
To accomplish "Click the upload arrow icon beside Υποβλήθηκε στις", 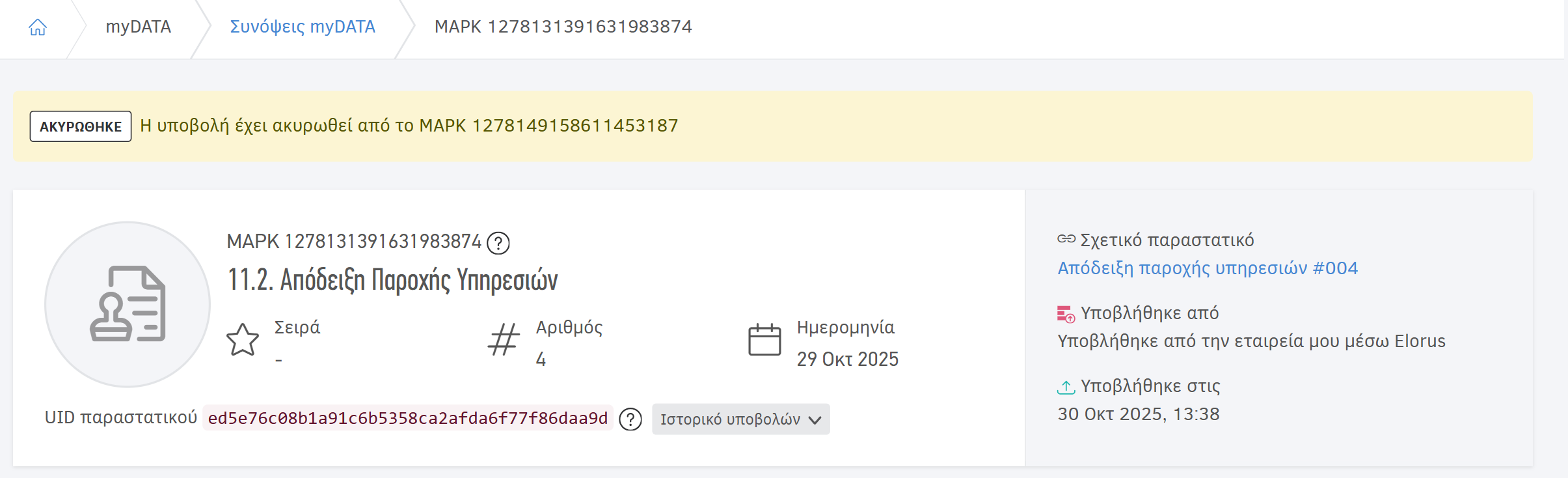I will pyautogui.click(x=1065, y=386).
